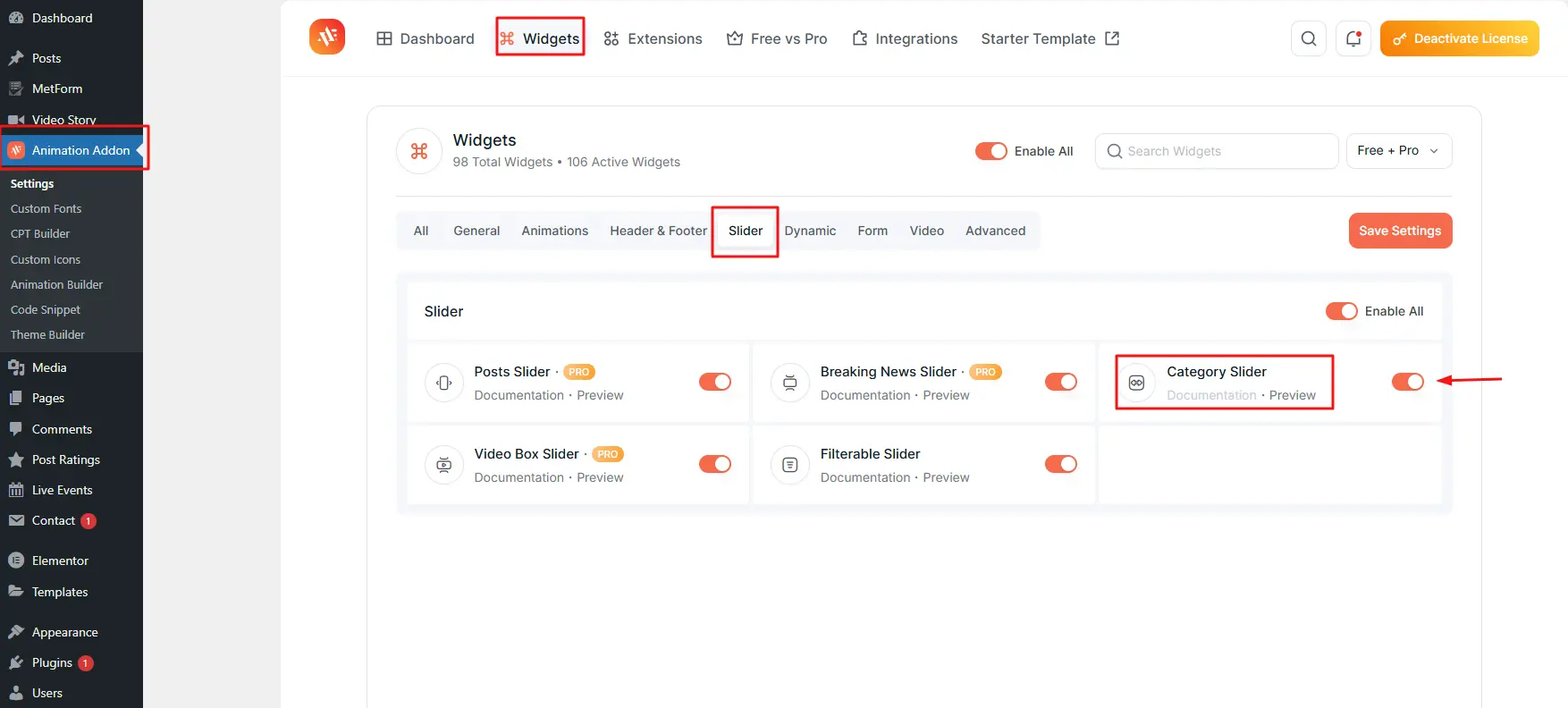This screenshot has height=708, width=1568.
Task: Click the WordPress Dashboard gauge icon
Action: tap(16, 18)
